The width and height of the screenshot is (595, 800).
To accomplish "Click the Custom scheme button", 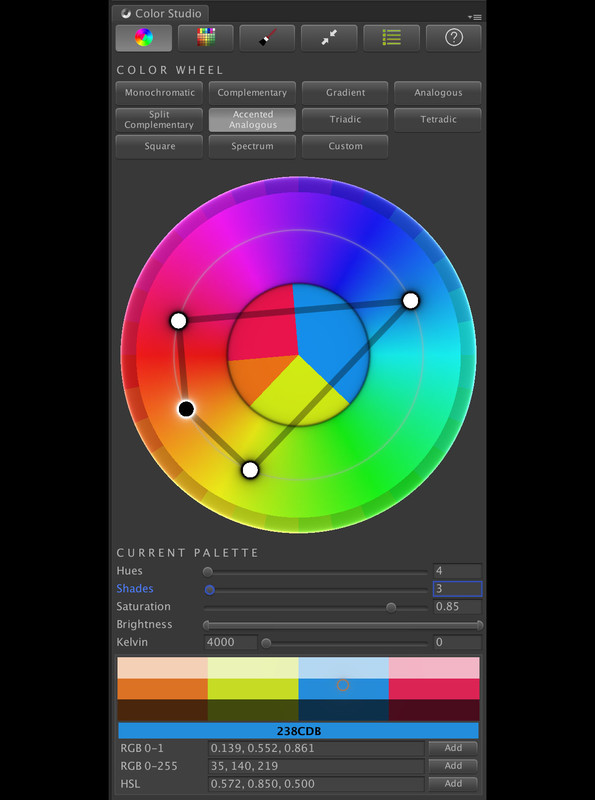I will coord(345,146).
